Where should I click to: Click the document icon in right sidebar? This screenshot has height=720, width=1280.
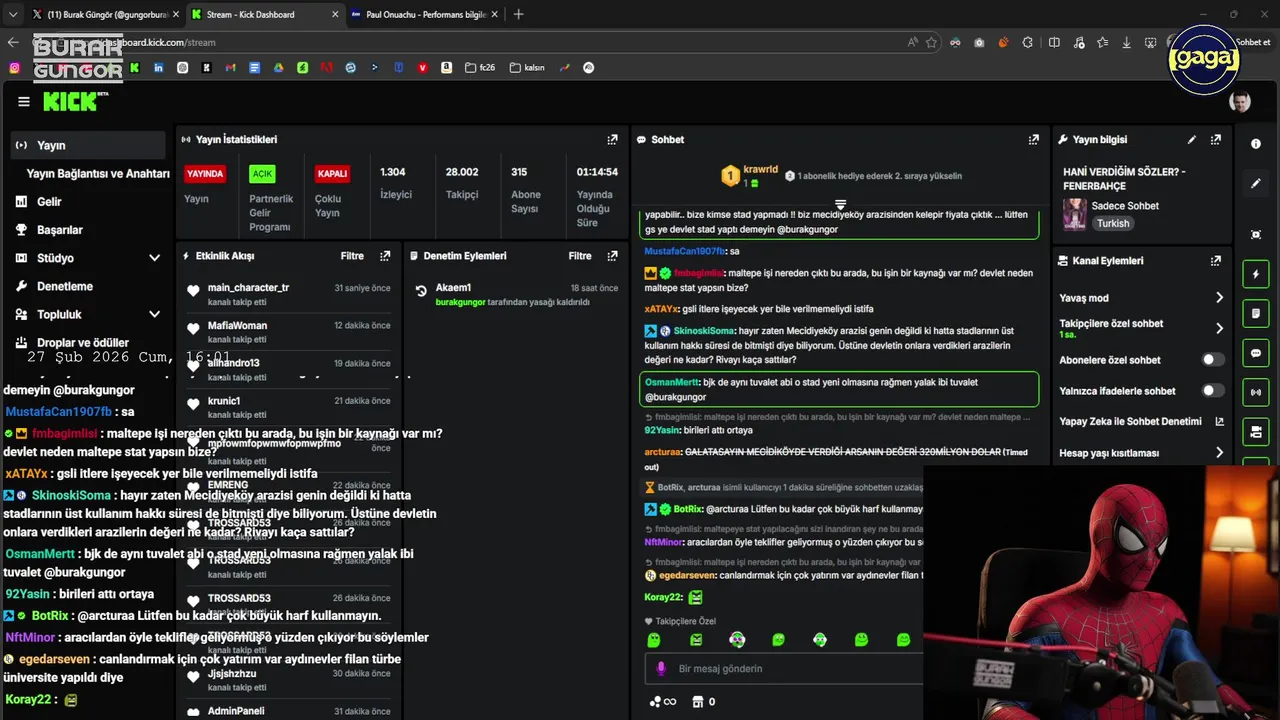(x=1256, y=314)
